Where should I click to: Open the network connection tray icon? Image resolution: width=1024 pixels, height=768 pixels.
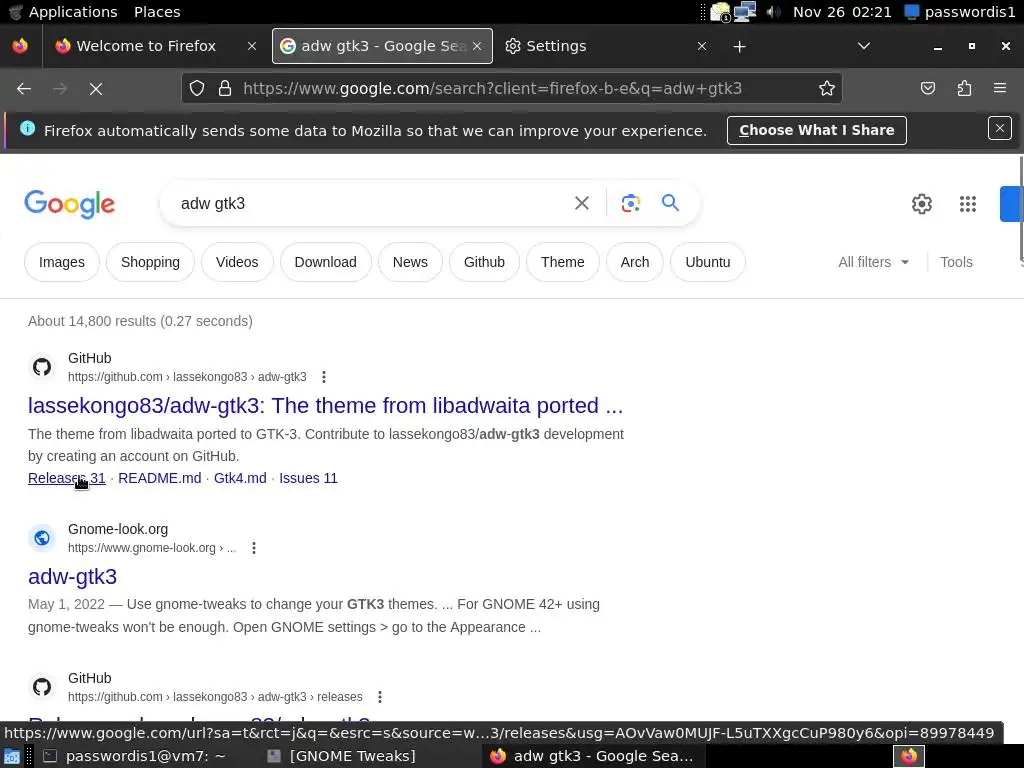click(x=745, y=12)
